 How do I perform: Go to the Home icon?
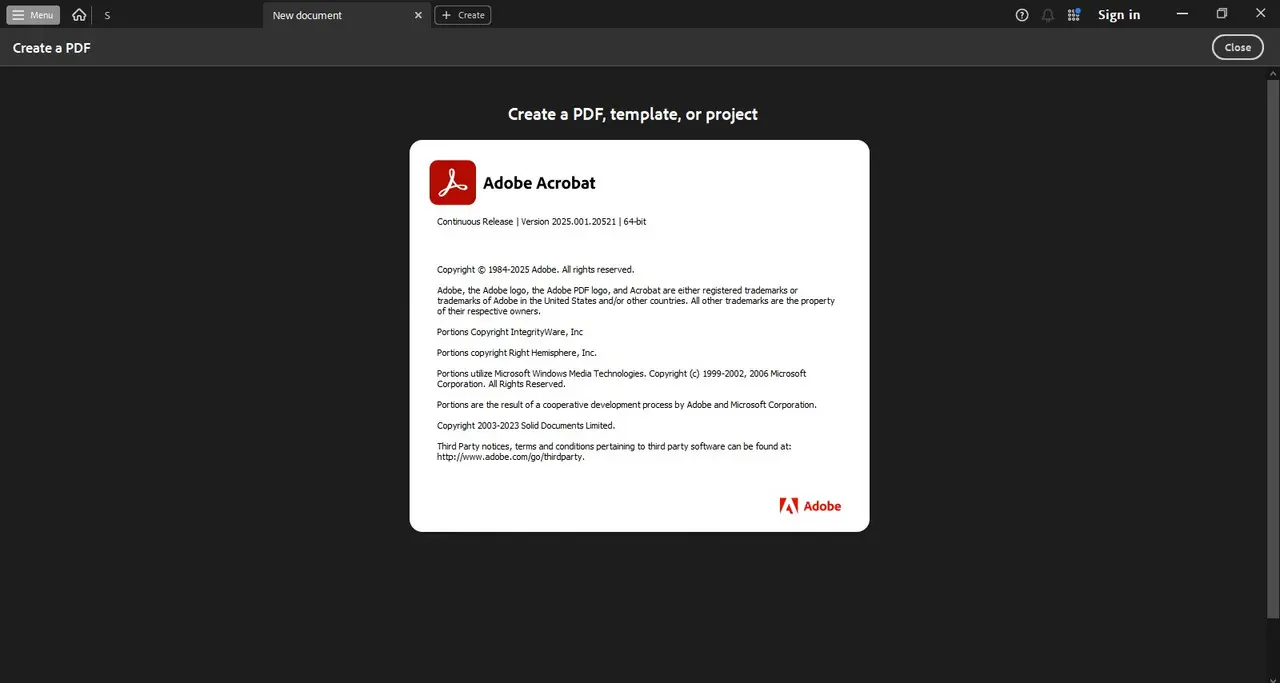coord(79,15)
